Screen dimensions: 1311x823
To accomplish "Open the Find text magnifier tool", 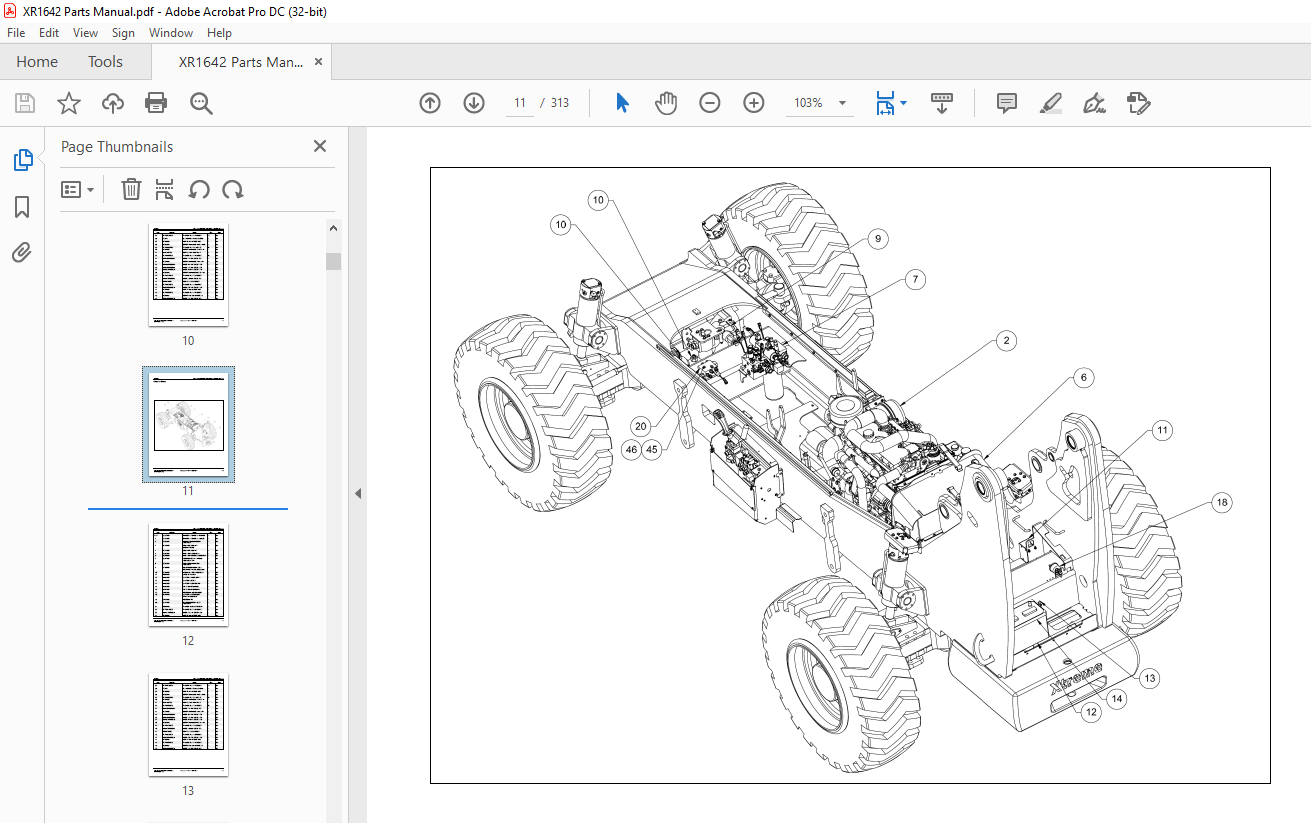I will click(x=201, y=103).
